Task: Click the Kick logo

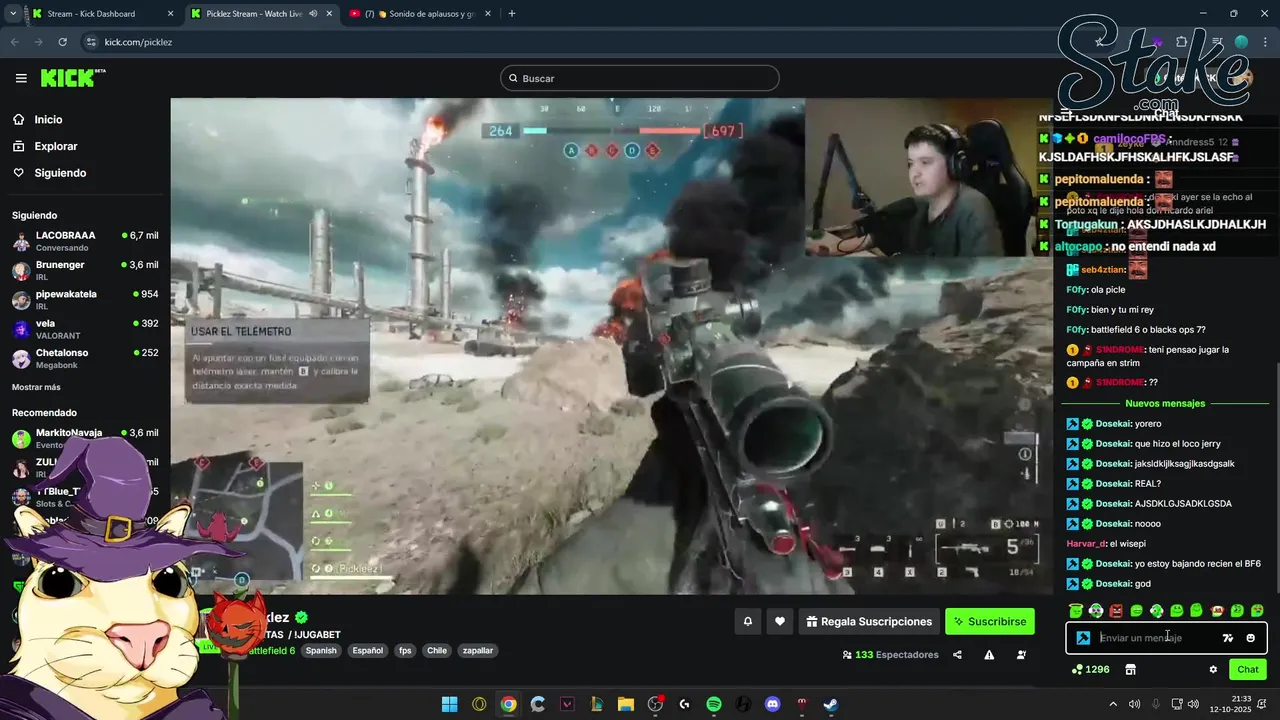Action: point(72,78)
